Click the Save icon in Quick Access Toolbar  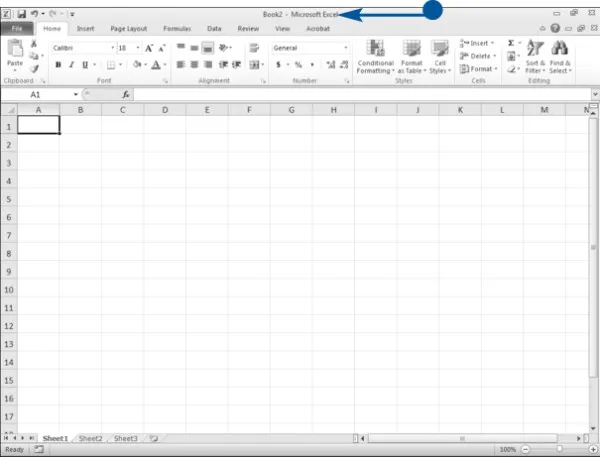21,14
